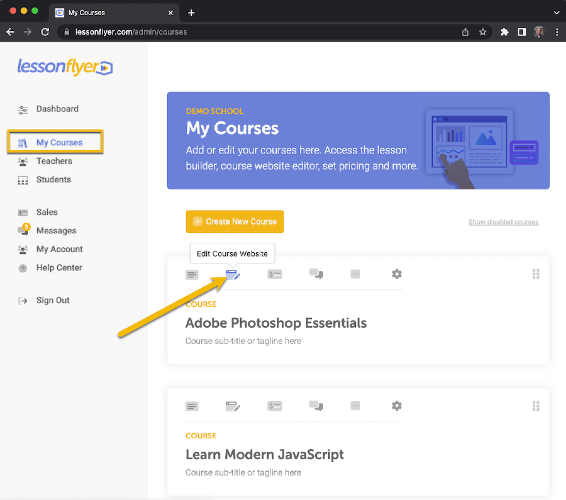Select My Courses sidebar item

(59, 143)
